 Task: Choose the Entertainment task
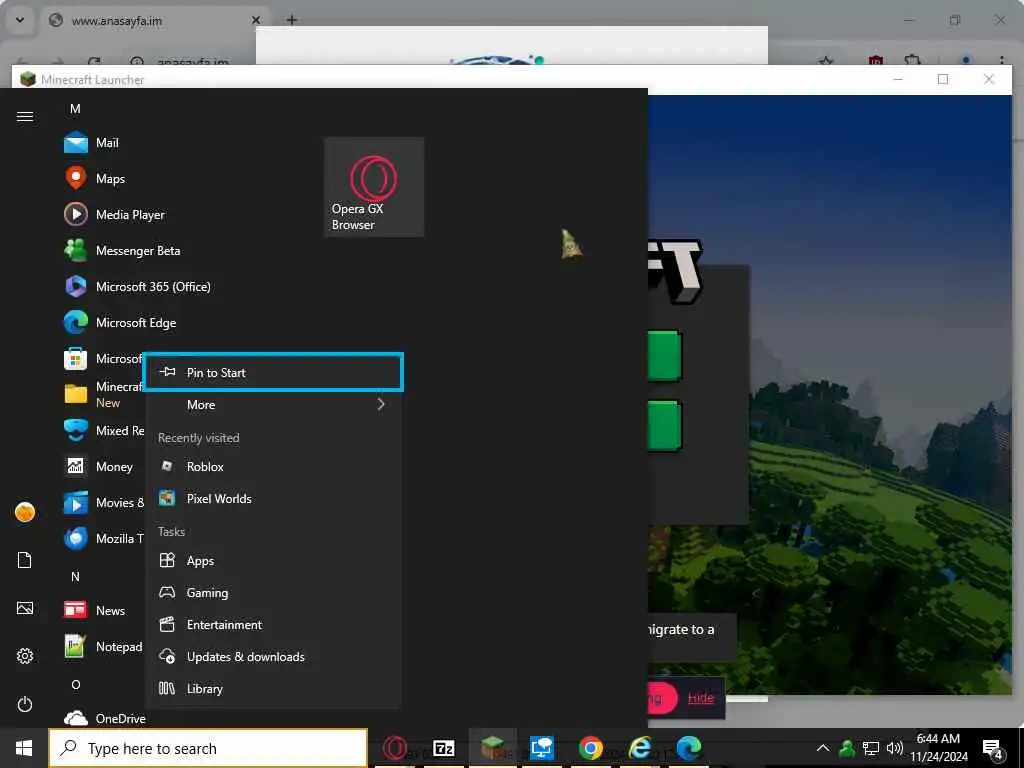pyautogui.click(x=273, y=624)
